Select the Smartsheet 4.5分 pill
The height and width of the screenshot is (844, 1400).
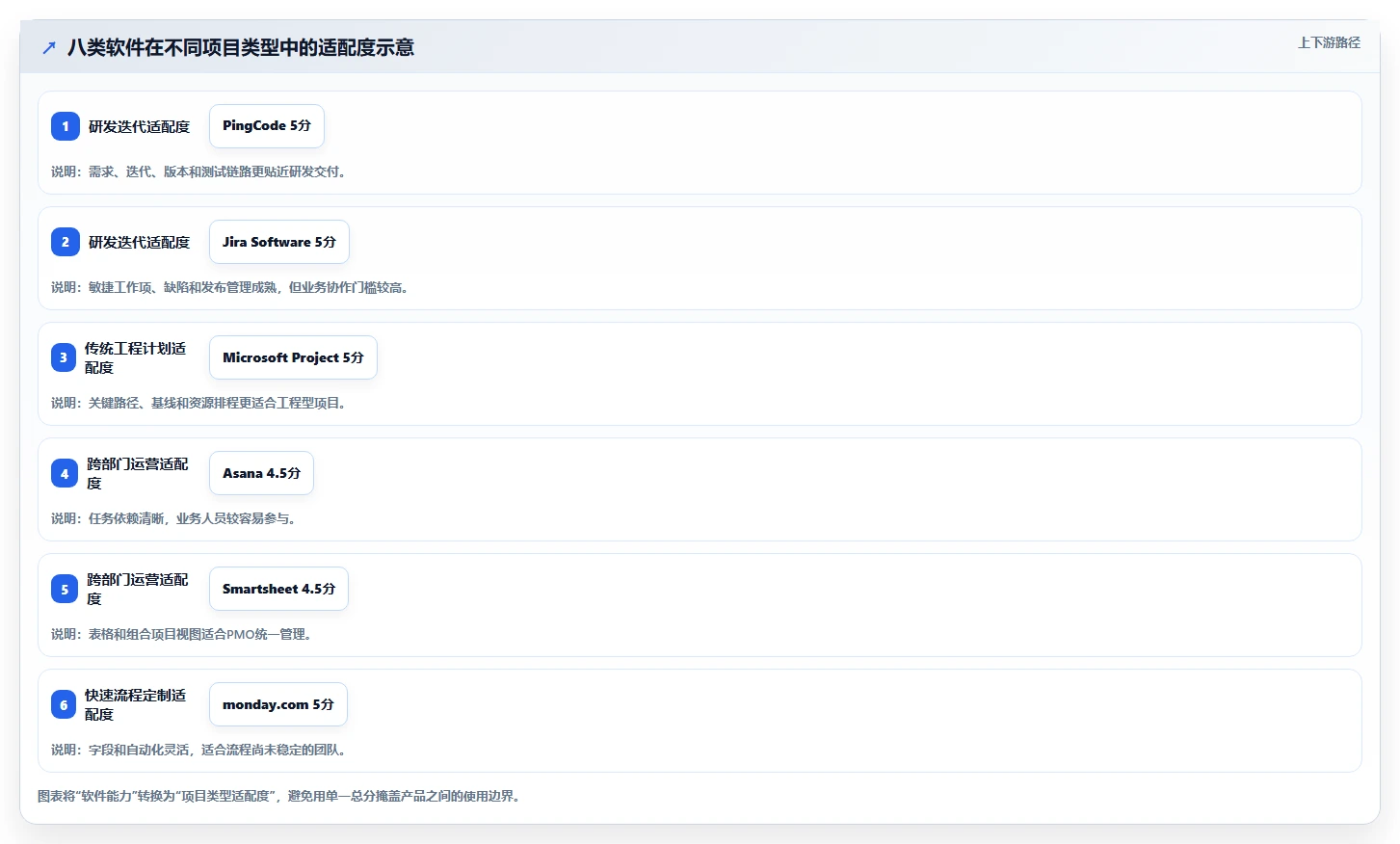[x=278, y=589]
